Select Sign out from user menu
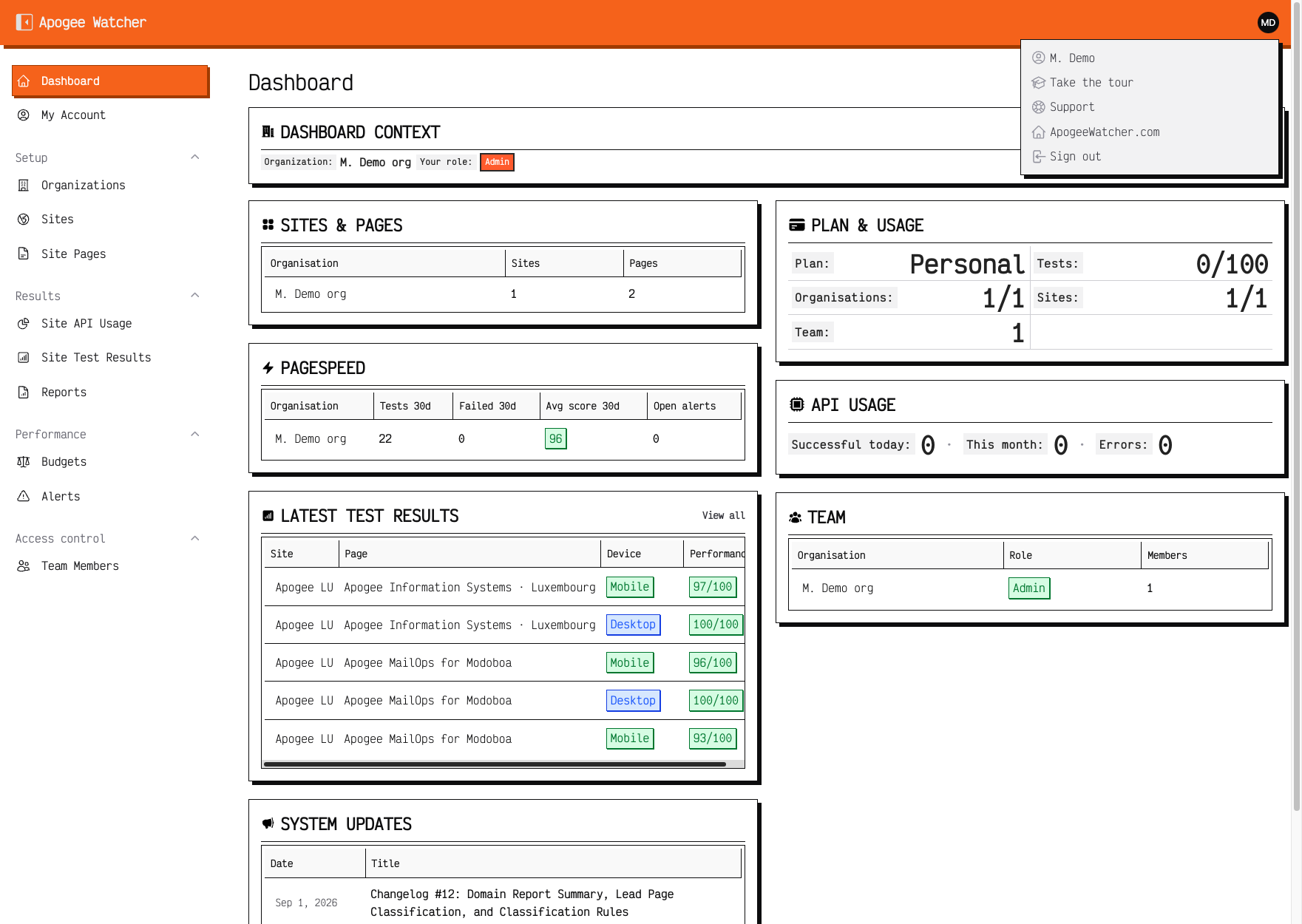Viewport: 1302px width, 924px height. (x=1076, y=156)
